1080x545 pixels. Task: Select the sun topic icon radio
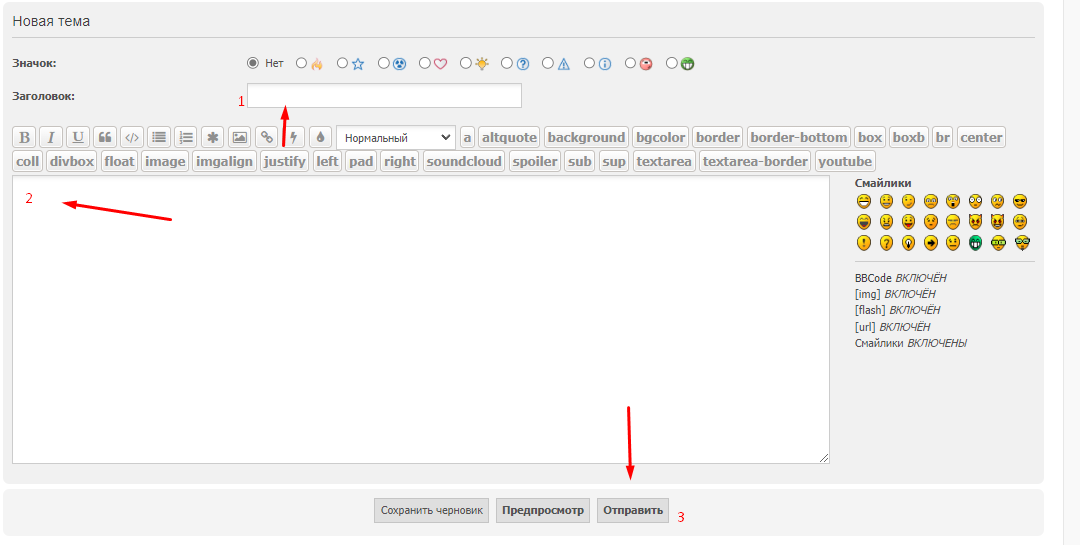pyautogui.click(x=466, y=63)
